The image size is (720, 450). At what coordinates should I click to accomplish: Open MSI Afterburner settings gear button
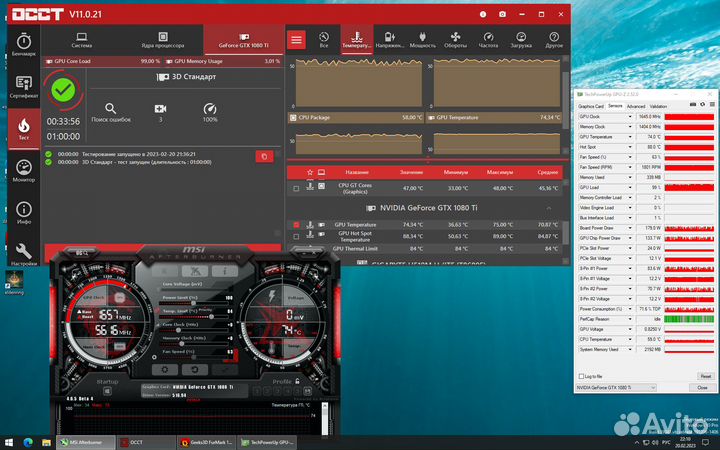click(x=164, y=370)
